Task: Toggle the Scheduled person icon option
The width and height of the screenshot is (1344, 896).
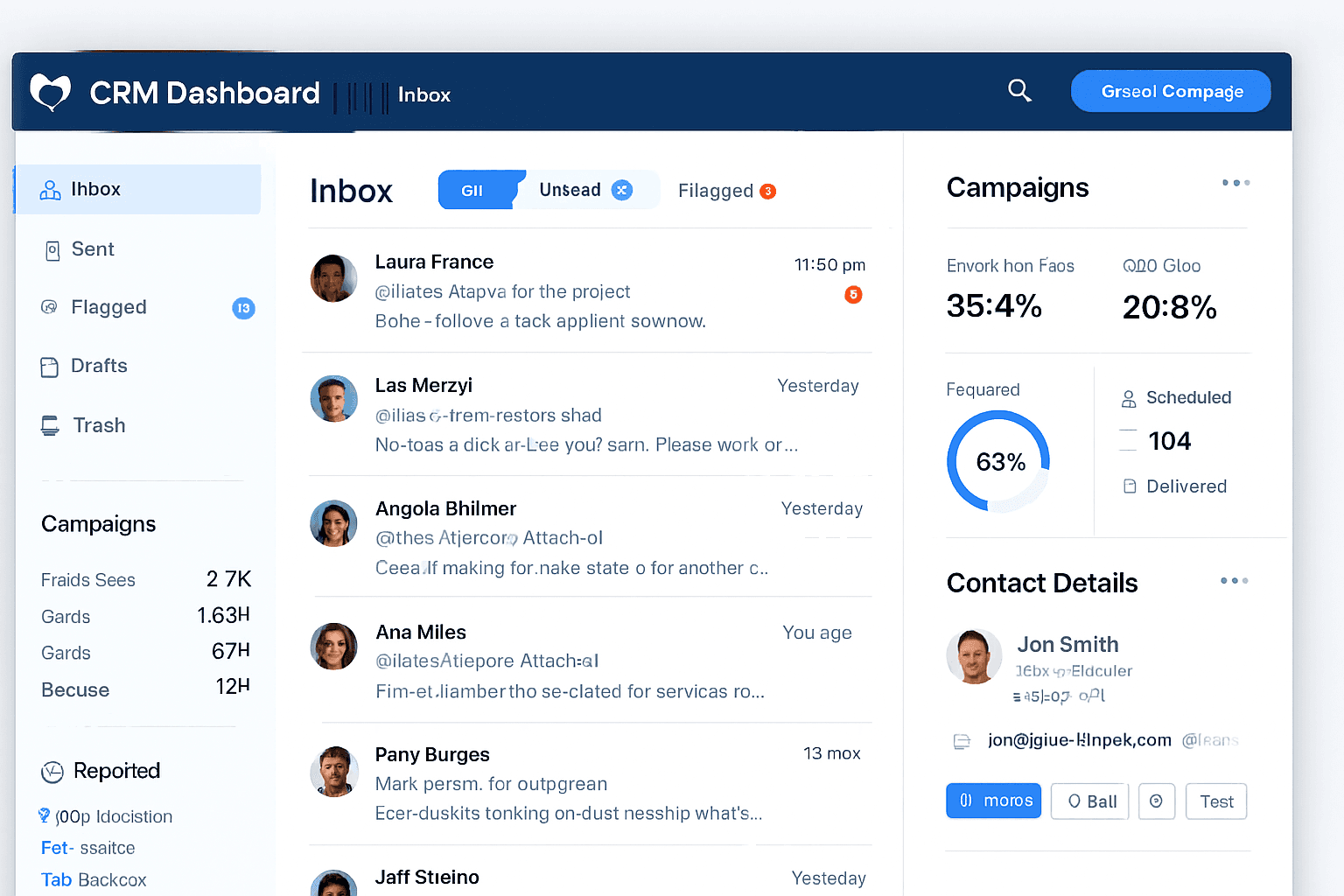Action: (1129, 399)
